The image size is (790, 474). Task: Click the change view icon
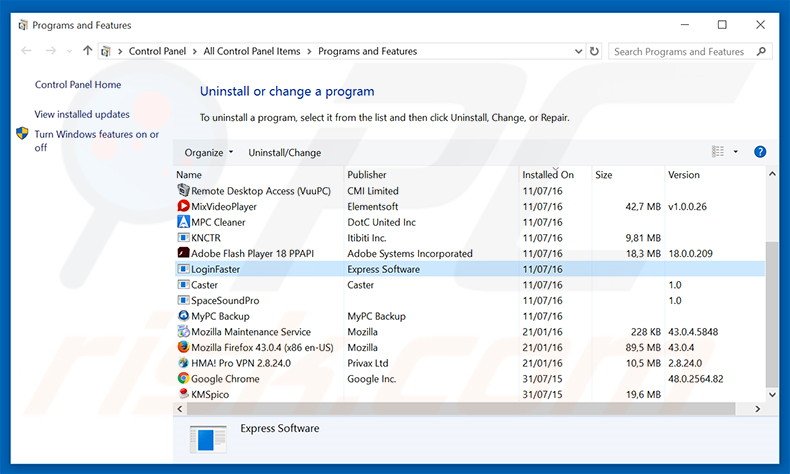click(717, 151)
